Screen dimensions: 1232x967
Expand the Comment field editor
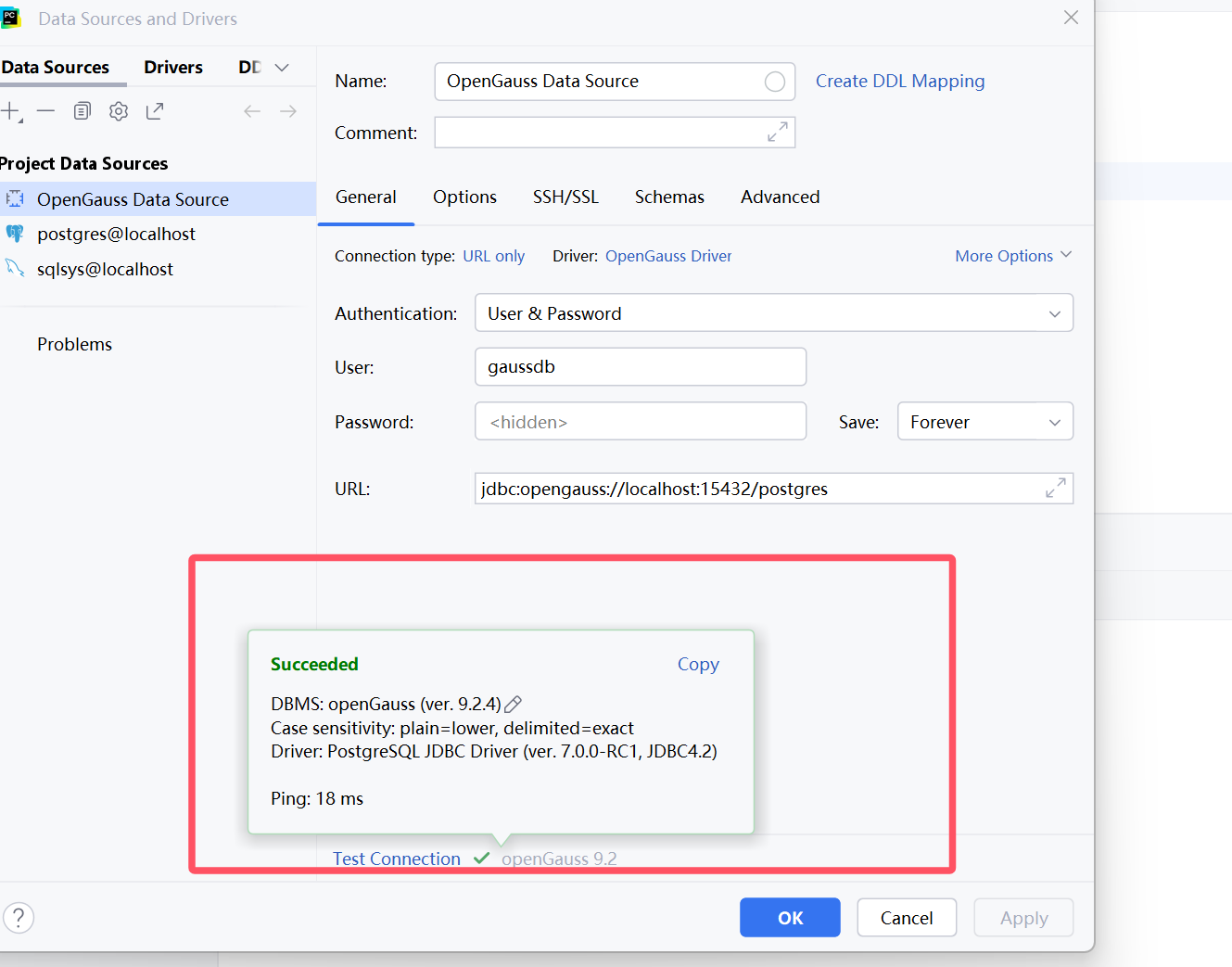779,132
